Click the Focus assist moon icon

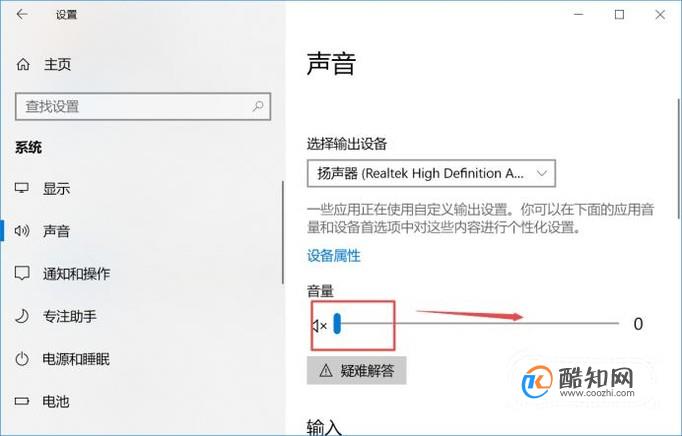pos(22,316)
